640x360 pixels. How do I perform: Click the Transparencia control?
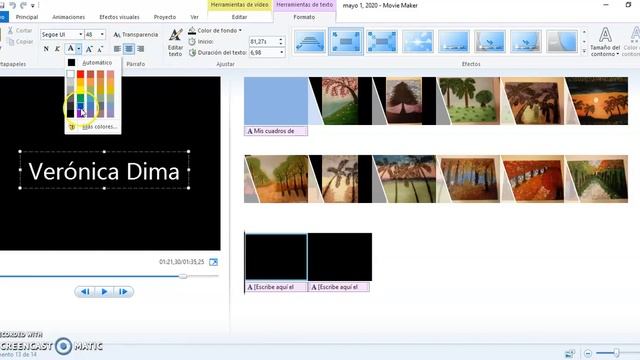[x=136, y=35]
